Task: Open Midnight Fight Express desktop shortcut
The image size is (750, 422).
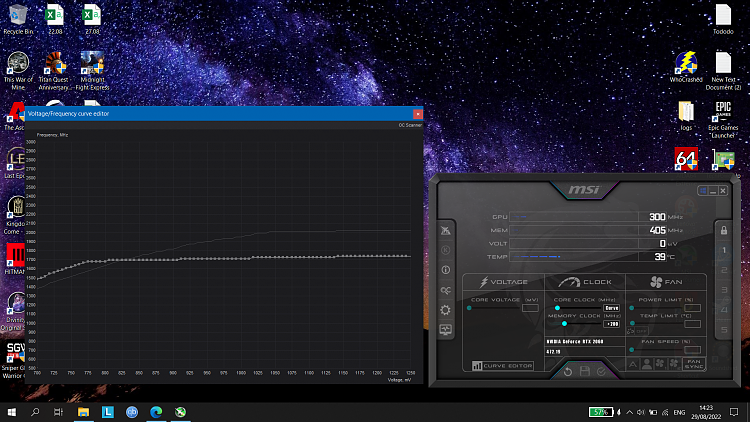Action: (x=92, y=71)
